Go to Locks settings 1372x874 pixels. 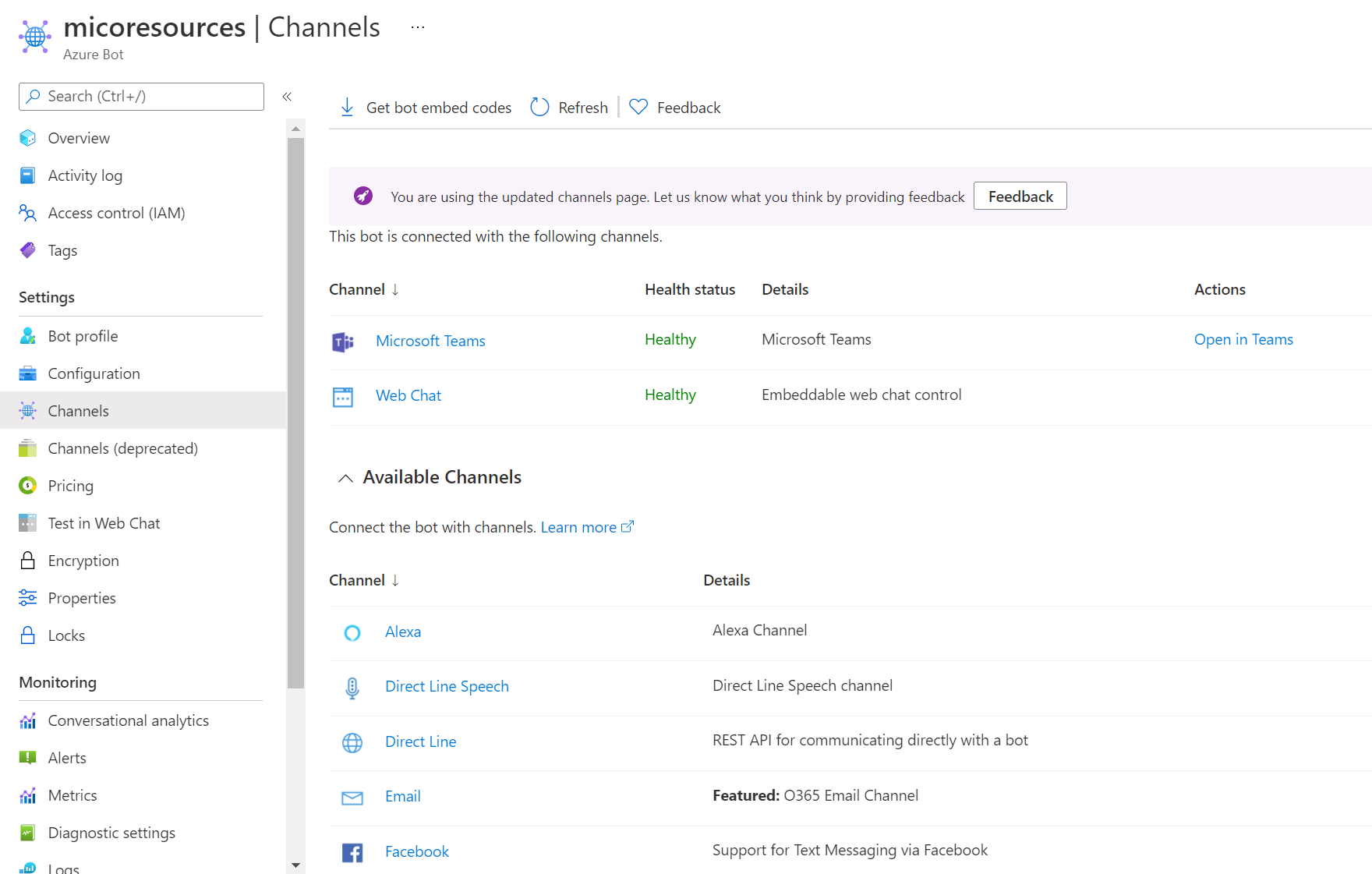coord(66,635)
